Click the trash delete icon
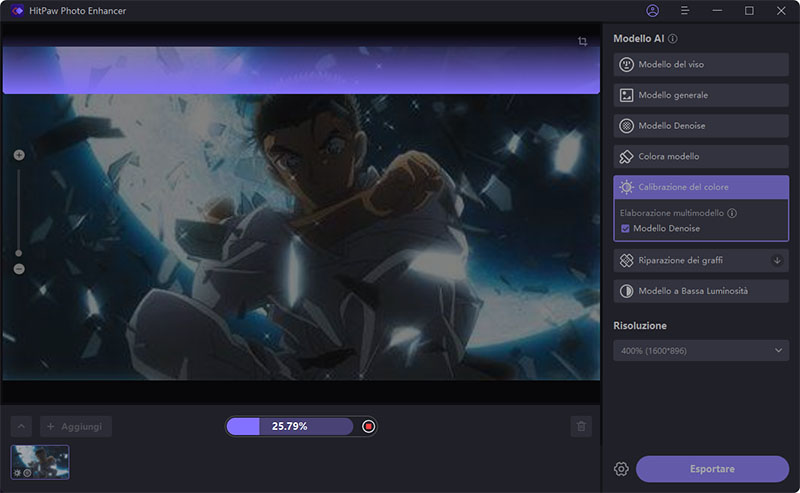This screenshot has width=800, height=493. point(581,427)
